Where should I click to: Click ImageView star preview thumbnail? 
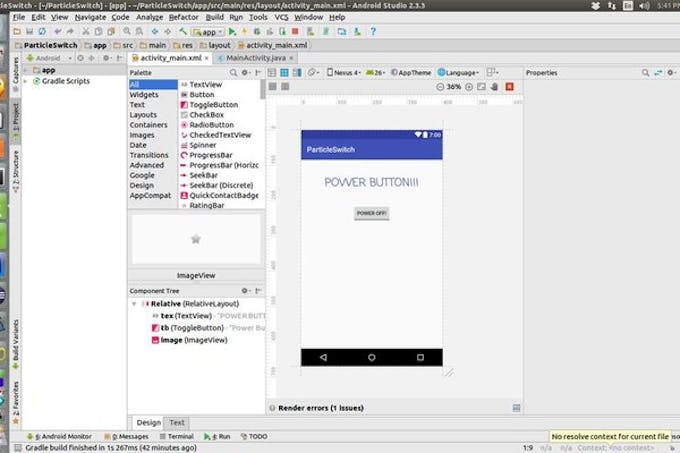tap(196, 239)
